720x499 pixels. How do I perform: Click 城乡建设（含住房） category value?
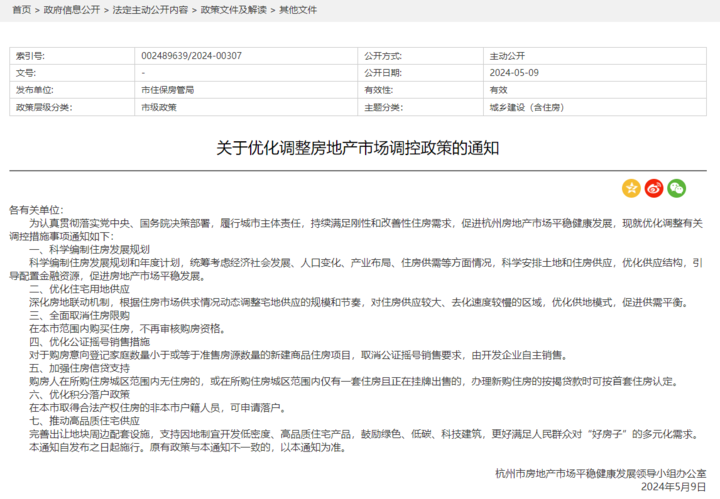point(527,107)
